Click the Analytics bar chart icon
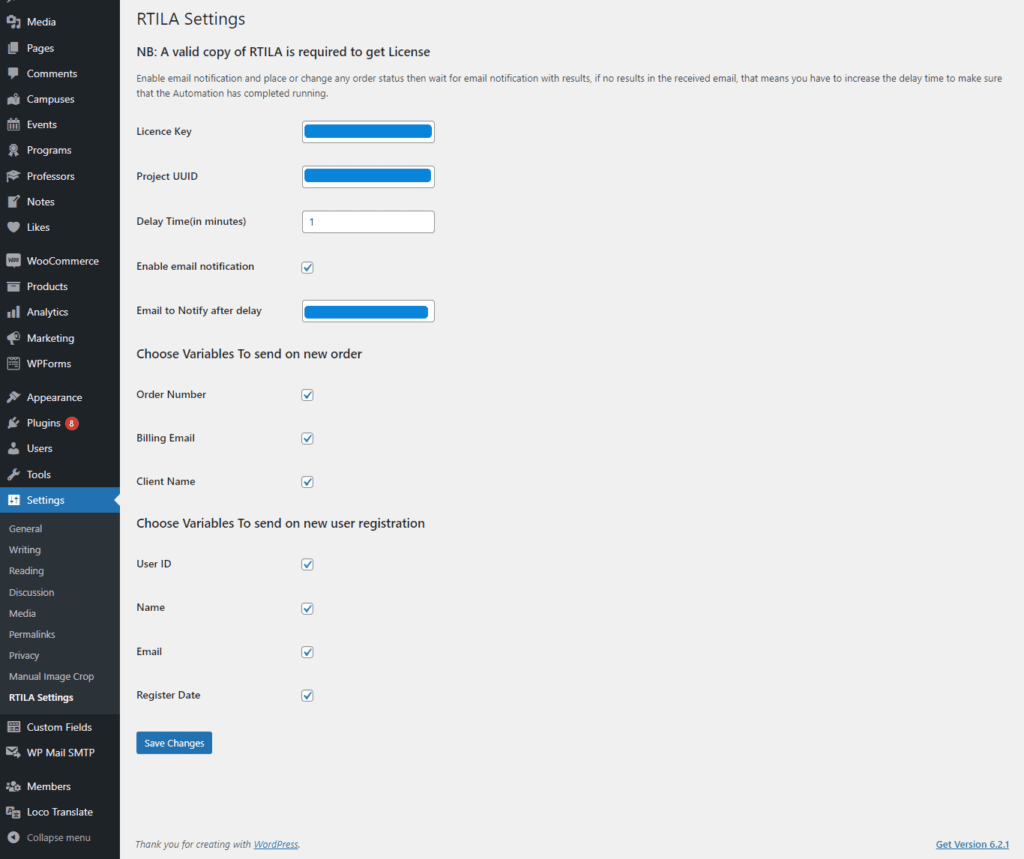Viewport: 1024px width, 859px height. point(13,312)
